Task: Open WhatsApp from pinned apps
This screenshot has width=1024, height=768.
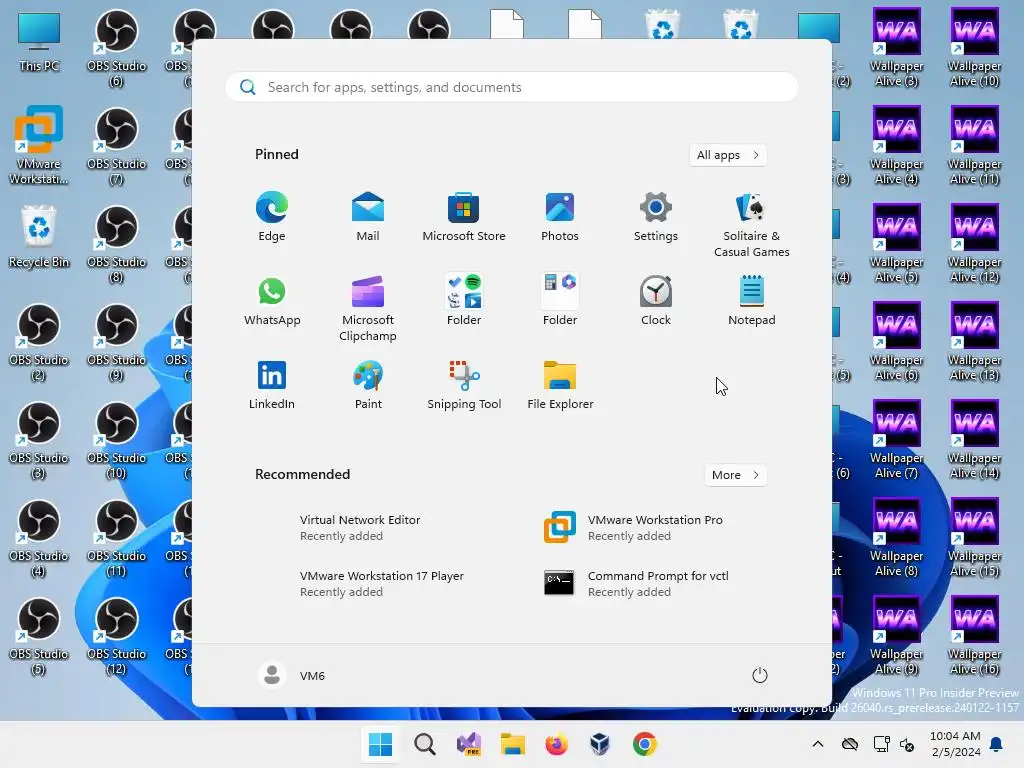Action: pos(272,300)
